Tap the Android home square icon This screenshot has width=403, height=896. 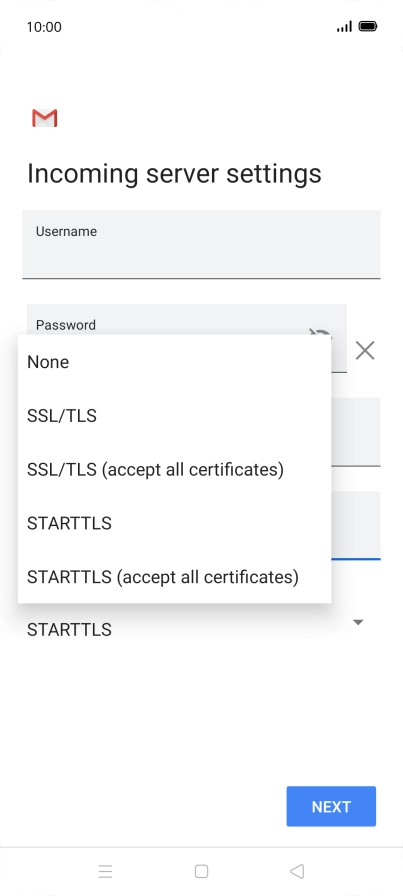click(201, 871)
